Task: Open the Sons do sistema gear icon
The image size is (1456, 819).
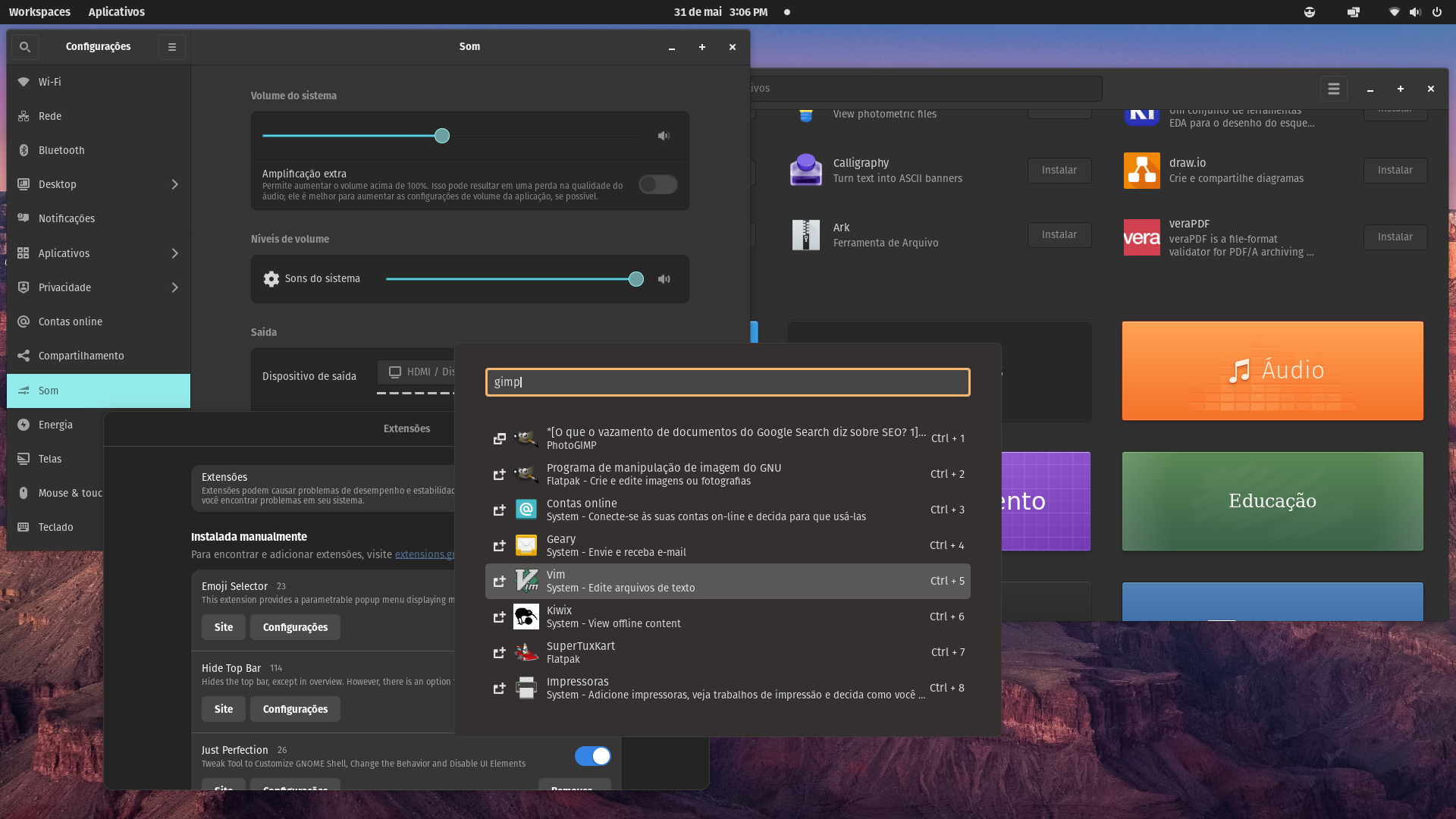Action: click(x=271, y=279)
